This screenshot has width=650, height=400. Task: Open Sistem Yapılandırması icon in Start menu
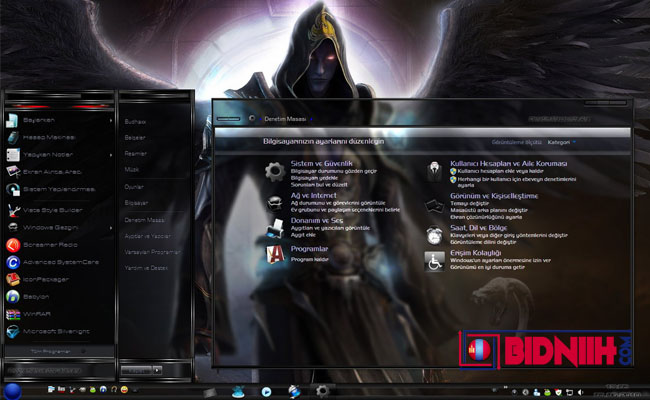click(x=12, y=189)
